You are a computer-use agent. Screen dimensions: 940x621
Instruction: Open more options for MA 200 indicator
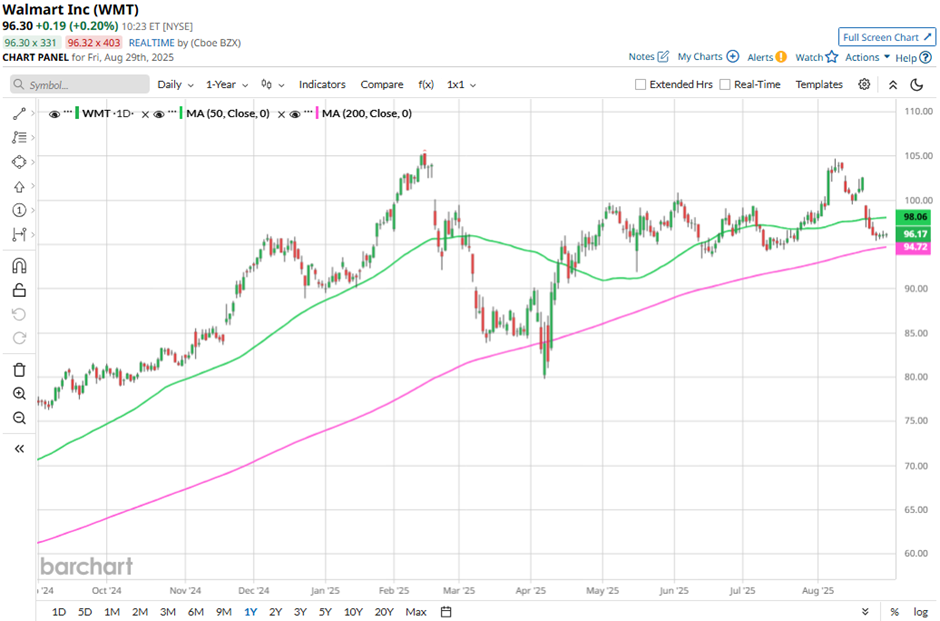(x=308, y=113)
